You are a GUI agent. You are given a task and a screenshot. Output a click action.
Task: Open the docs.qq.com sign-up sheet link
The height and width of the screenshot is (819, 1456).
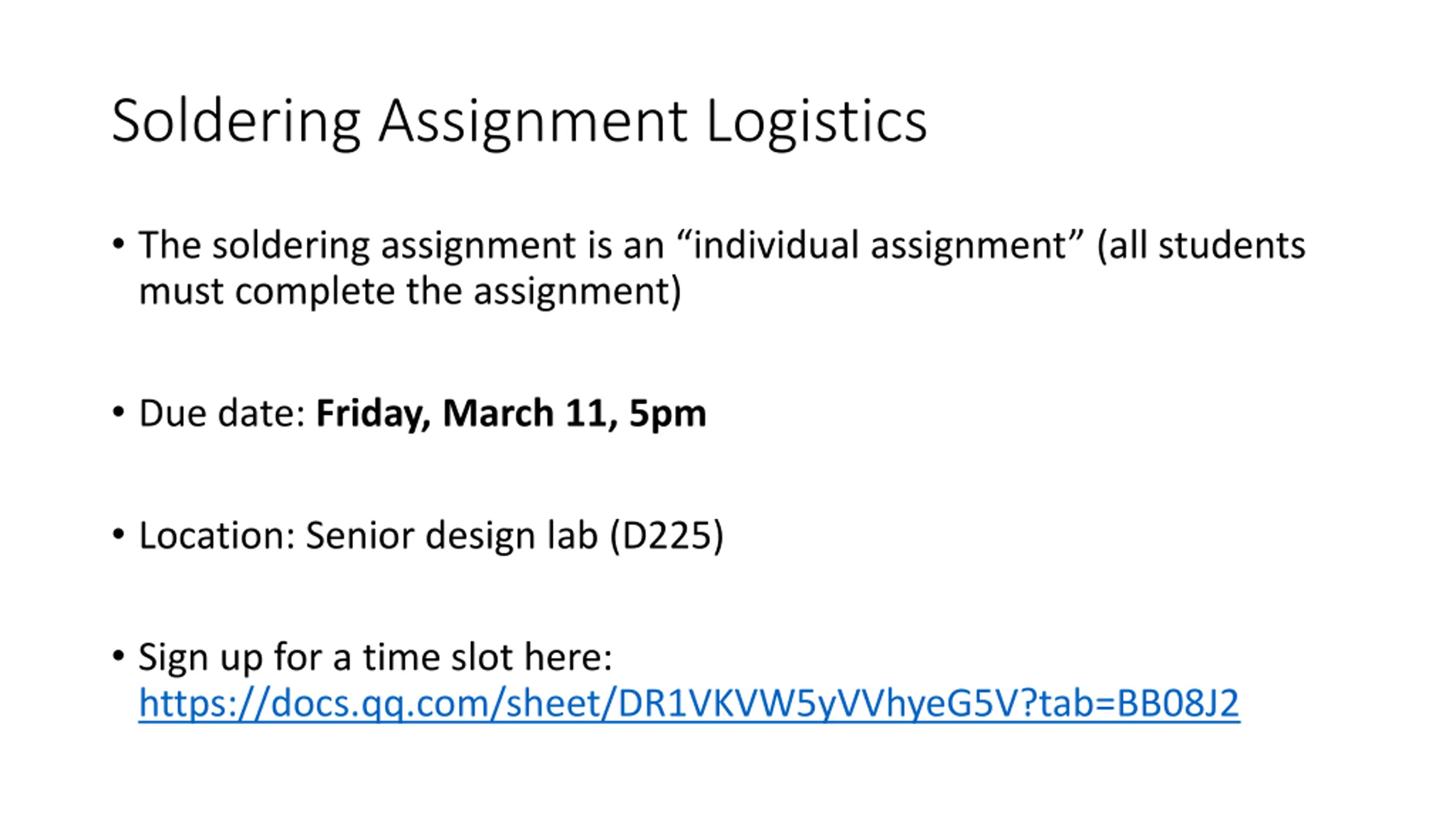pyautogui.click(x=689, y=703)
